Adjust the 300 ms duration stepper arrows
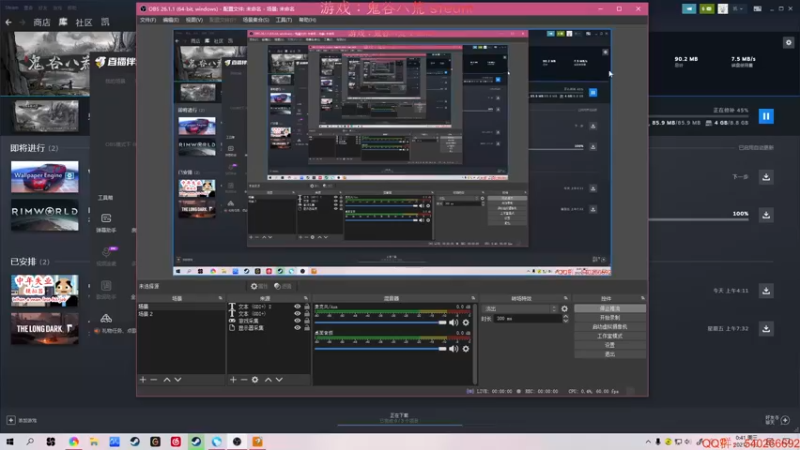The image size is (800, 450). (x=565, y=318)
